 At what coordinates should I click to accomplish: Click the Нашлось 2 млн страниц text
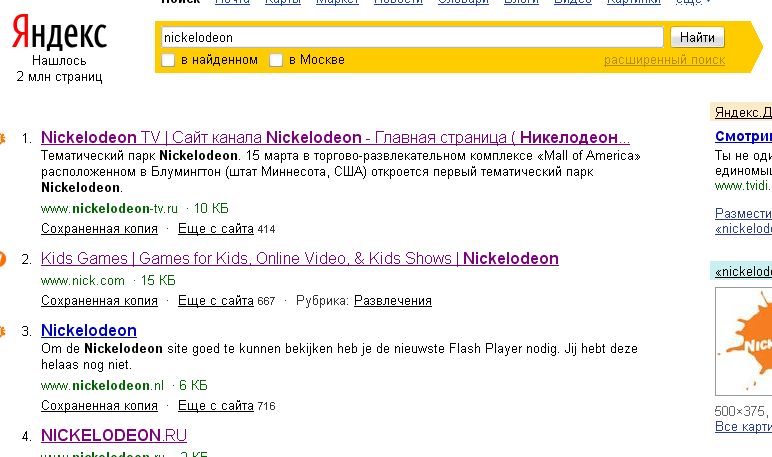59,68
